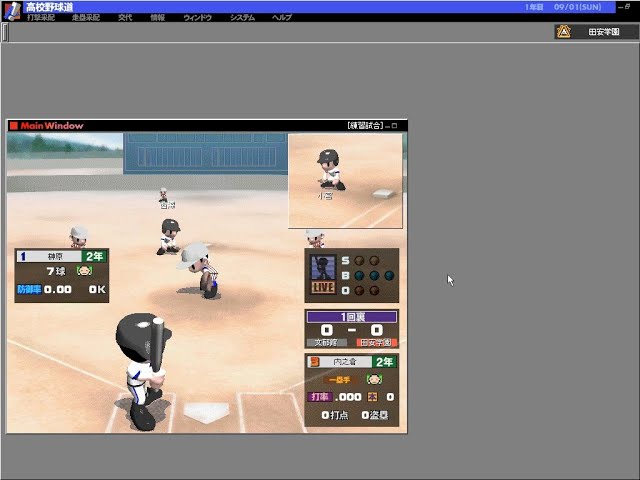Click the 0K strikeout count text
The height and width of the screenshot is (480, 640).
[x=97, y=289]
